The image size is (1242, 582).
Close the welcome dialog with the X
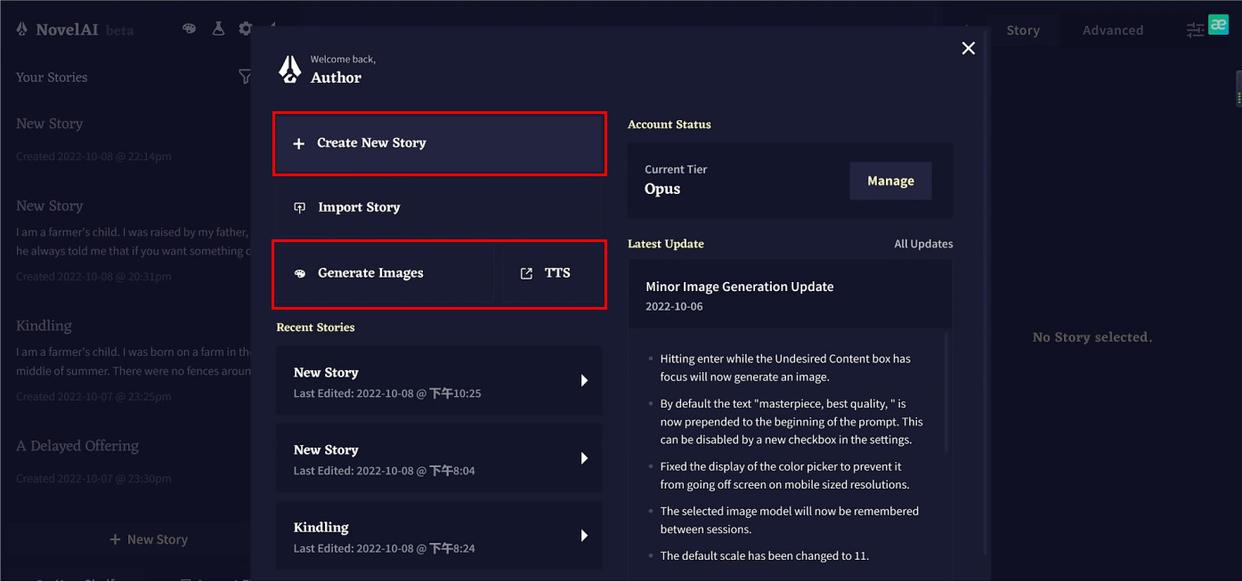pyautogui.click(x=968, y=48)
